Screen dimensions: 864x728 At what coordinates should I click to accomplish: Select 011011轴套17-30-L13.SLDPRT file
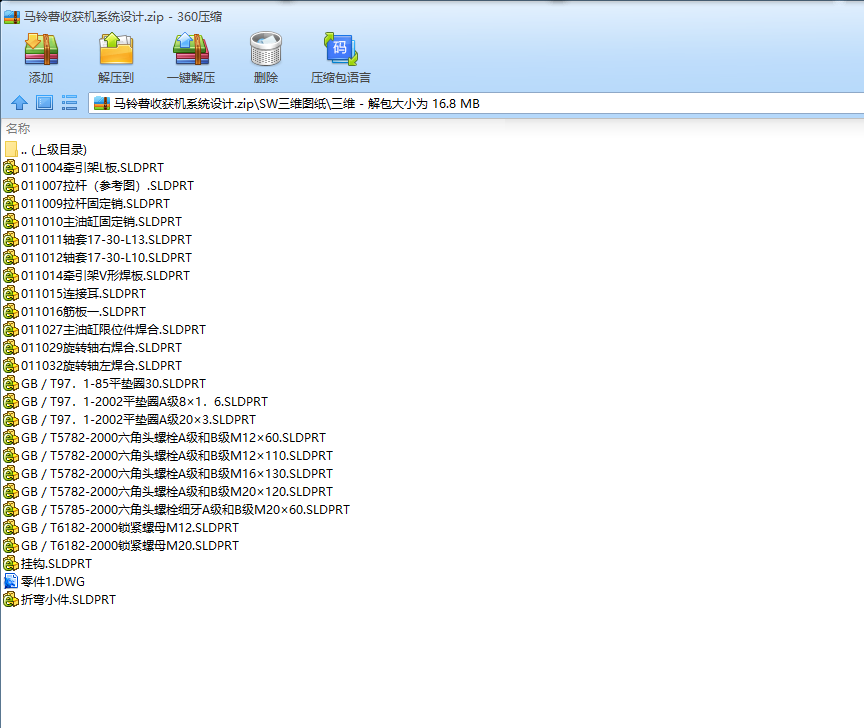pyautogui.click(x=98, y=240)
